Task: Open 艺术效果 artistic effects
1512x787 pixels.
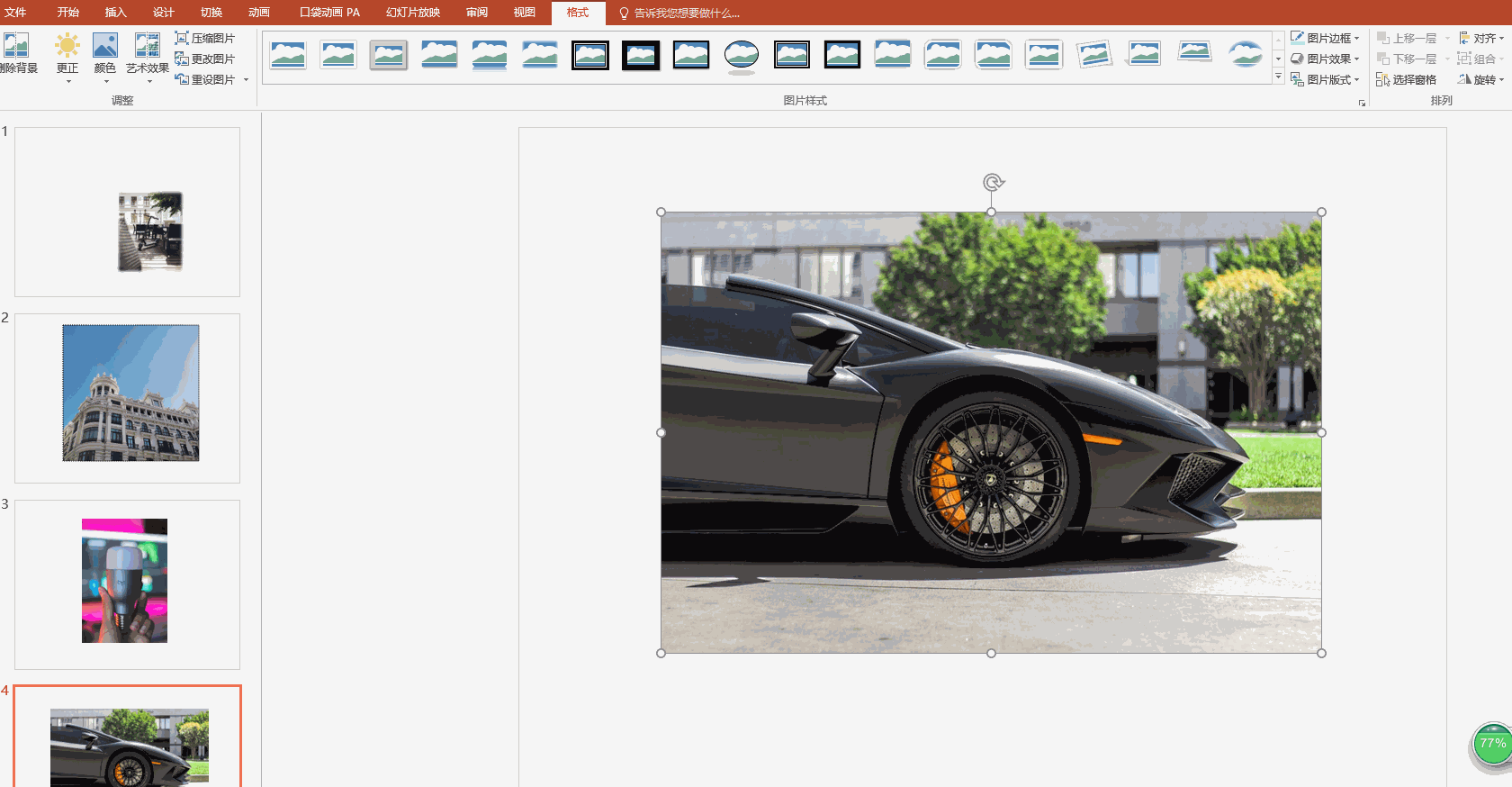Action: (x=148, y=58)
